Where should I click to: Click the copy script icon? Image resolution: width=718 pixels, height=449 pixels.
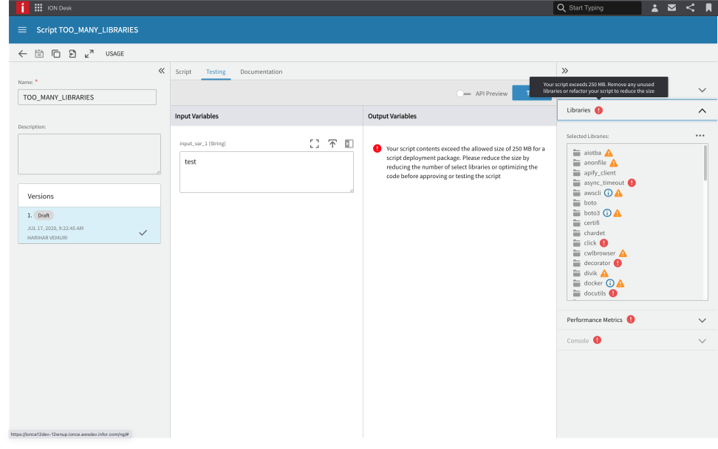(56, 53)
